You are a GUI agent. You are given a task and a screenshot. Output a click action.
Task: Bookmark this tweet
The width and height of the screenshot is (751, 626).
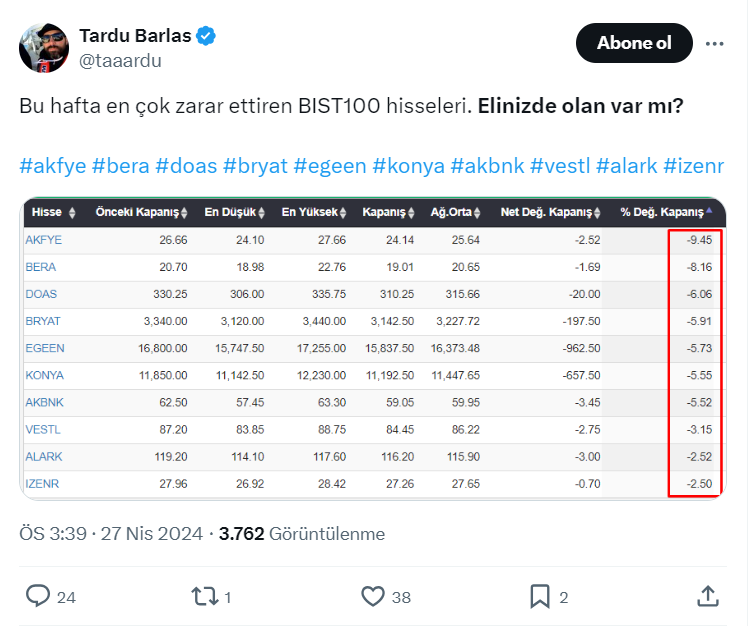click(540, 596)
